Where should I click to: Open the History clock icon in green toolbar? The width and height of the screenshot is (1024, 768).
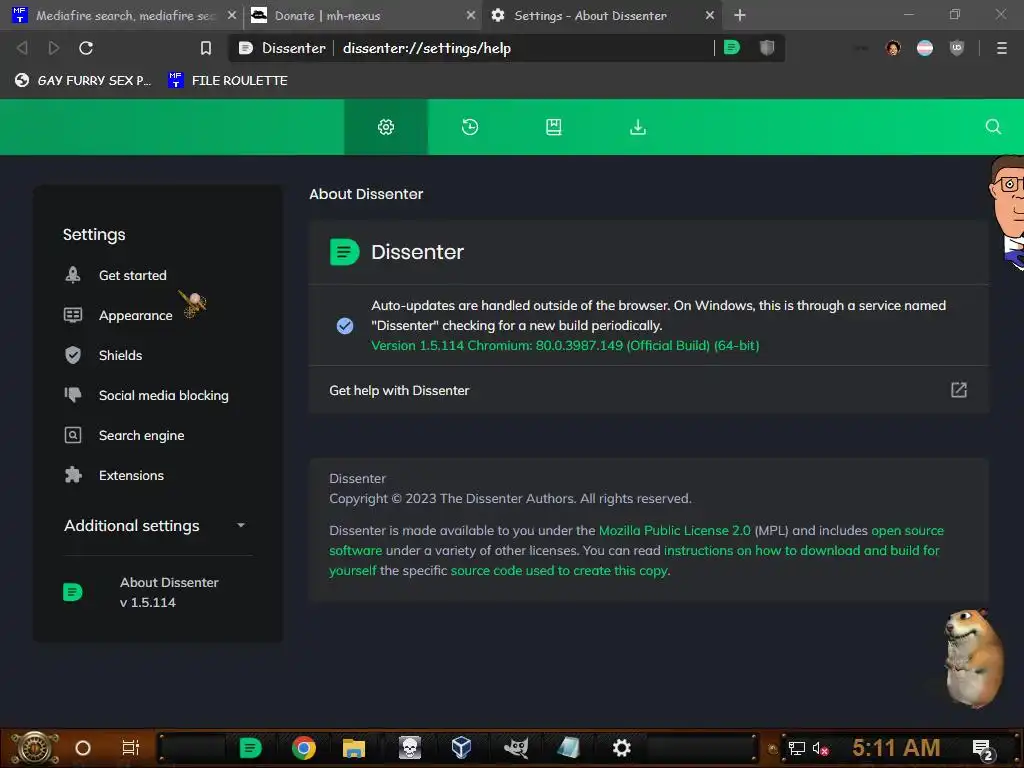[470, 127]
